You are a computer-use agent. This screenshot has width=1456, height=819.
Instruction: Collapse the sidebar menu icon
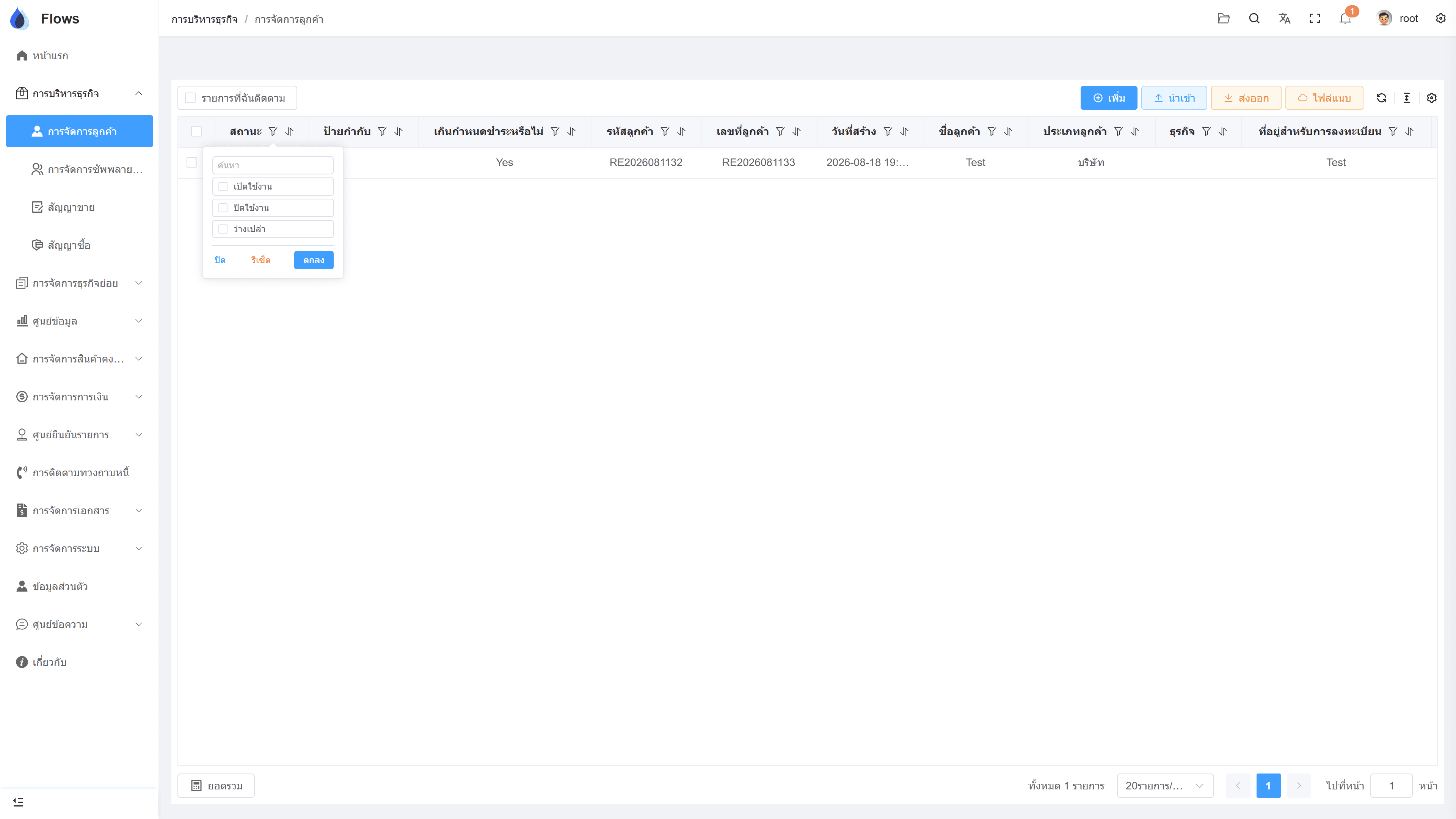point(18,802)
